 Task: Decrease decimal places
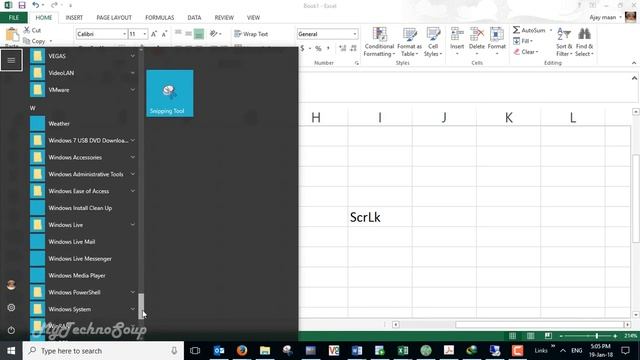(353, 48)
